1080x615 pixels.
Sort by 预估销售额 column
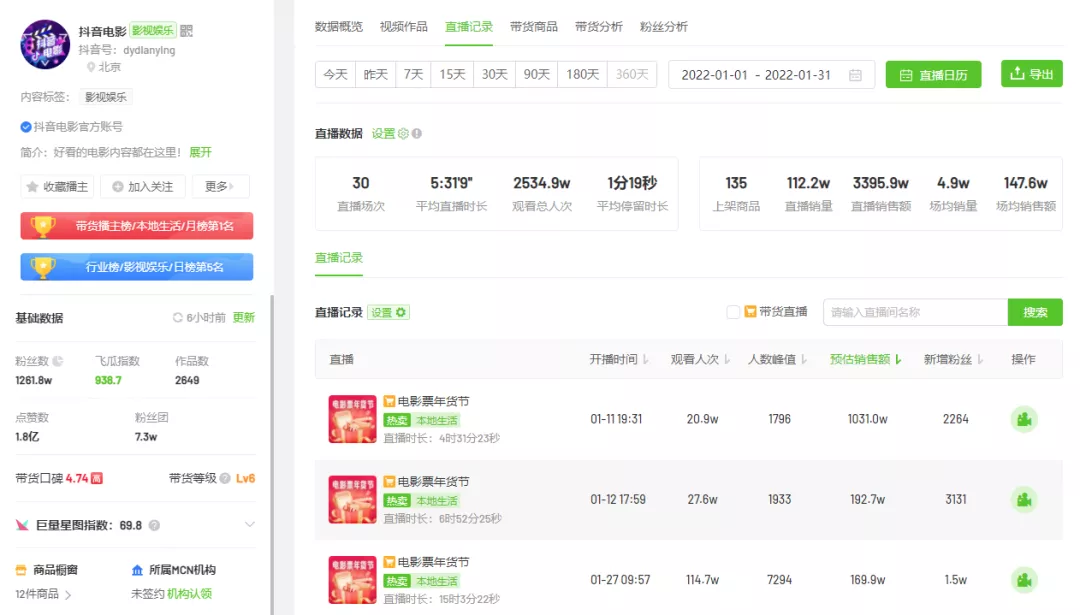click(866, 359)
